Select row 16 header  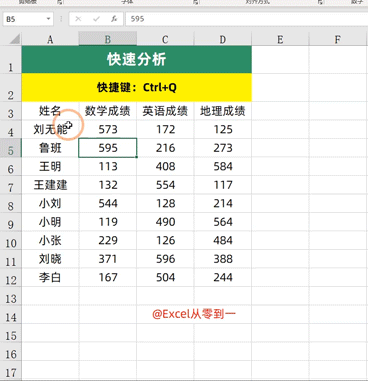pos(11,351)
